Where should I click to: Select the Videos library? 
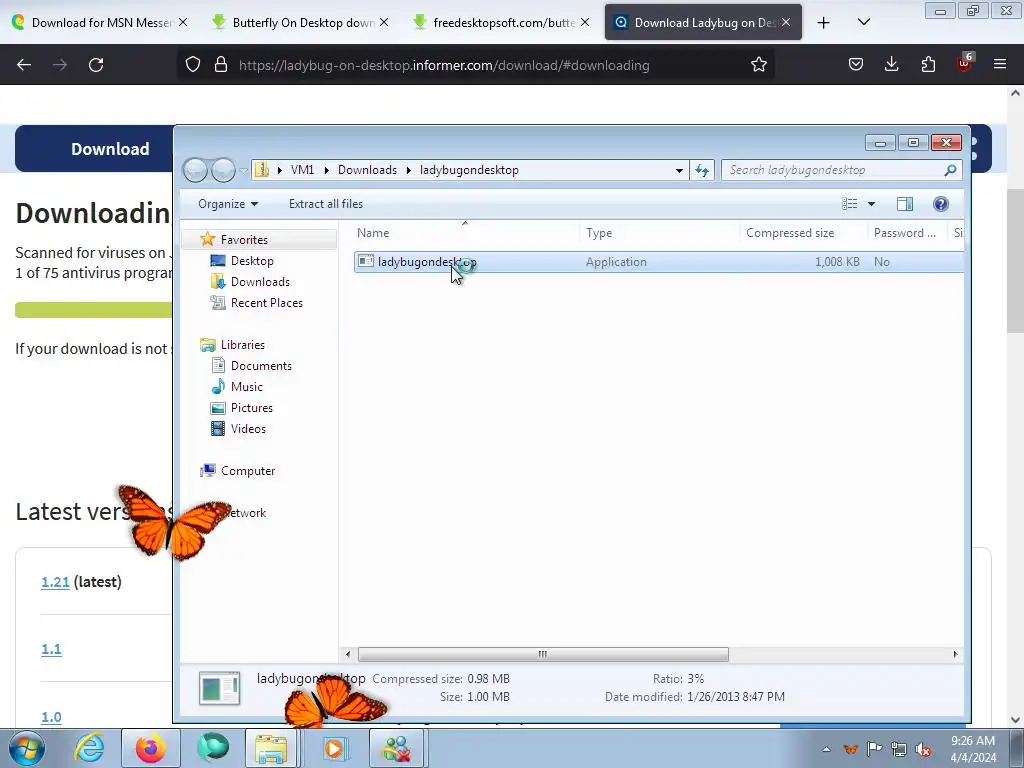(x=248, y=428)
